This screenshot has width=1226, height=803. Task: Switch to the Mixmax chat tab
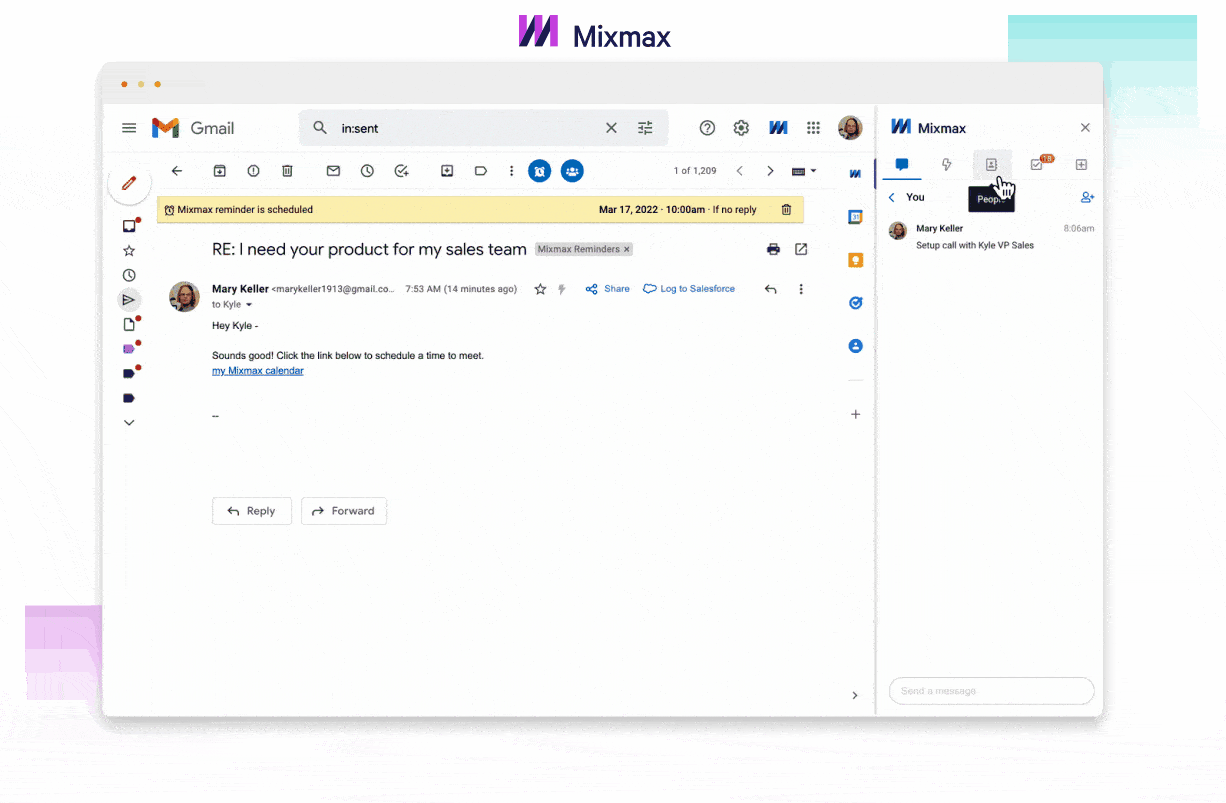tap(902, 165)
